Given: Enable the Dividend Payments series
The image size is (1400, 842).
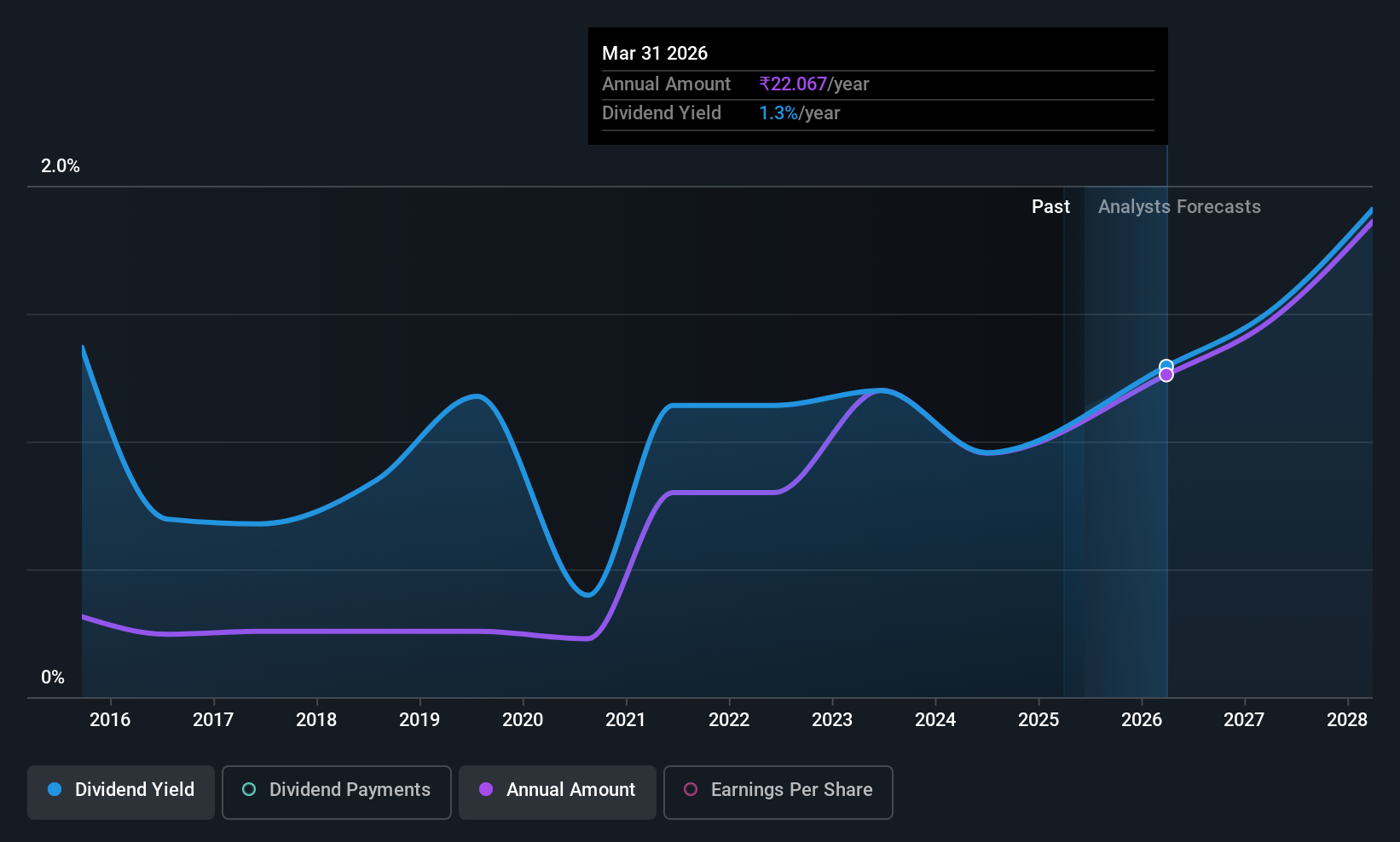Looking at the screenshot, I should coord(337,792).
